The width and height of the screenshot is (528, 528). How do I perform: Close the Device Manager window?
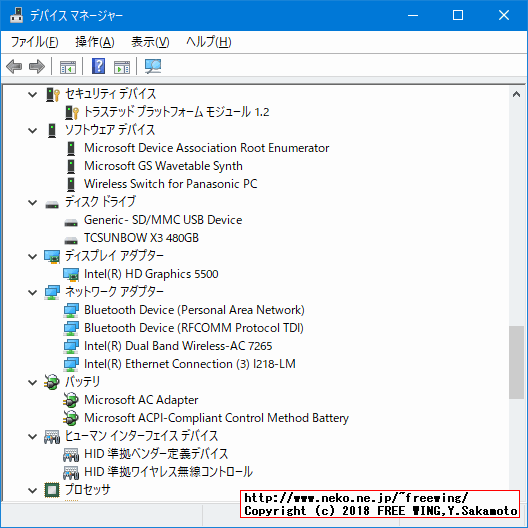point(504,15)
